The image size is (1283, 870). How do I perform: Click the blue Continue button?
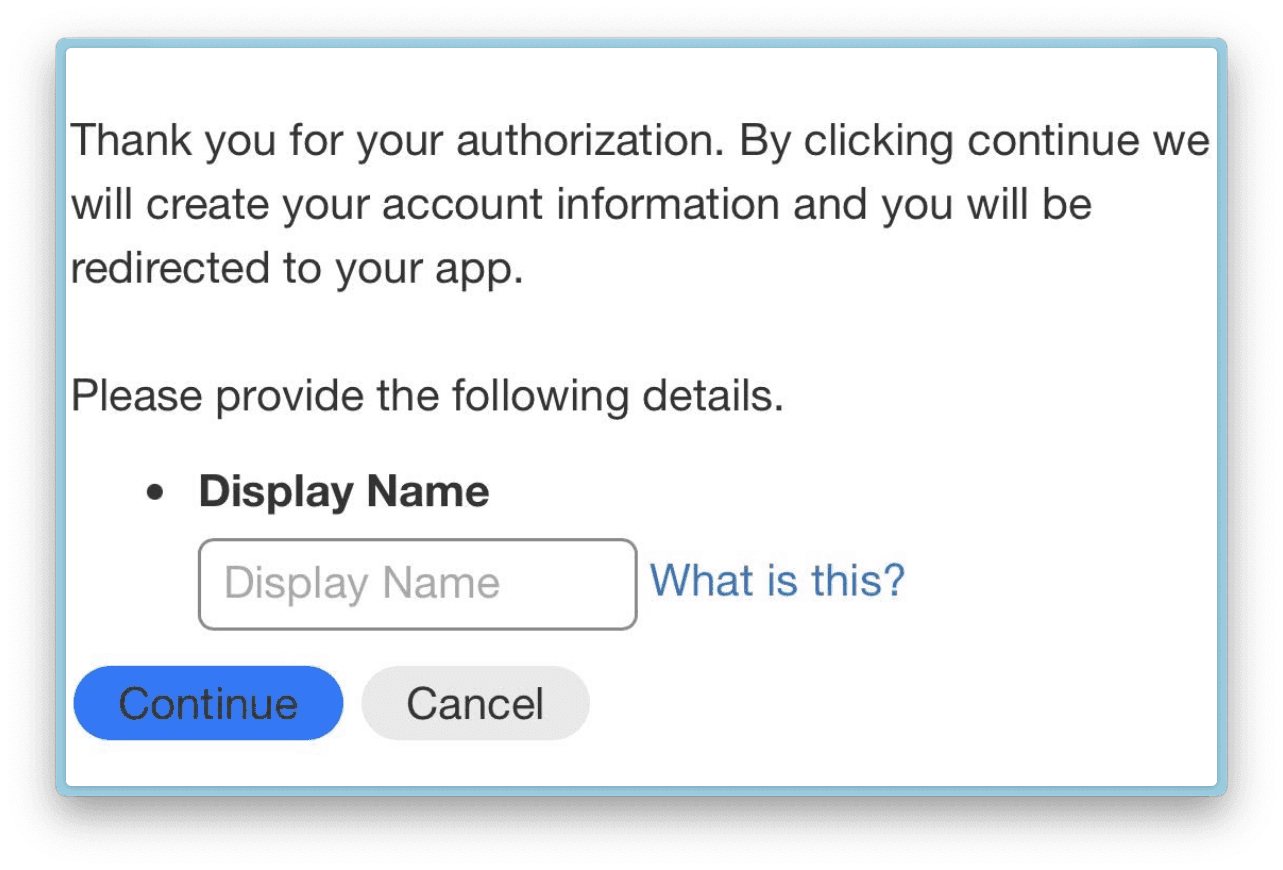click(x=208, y=703)
